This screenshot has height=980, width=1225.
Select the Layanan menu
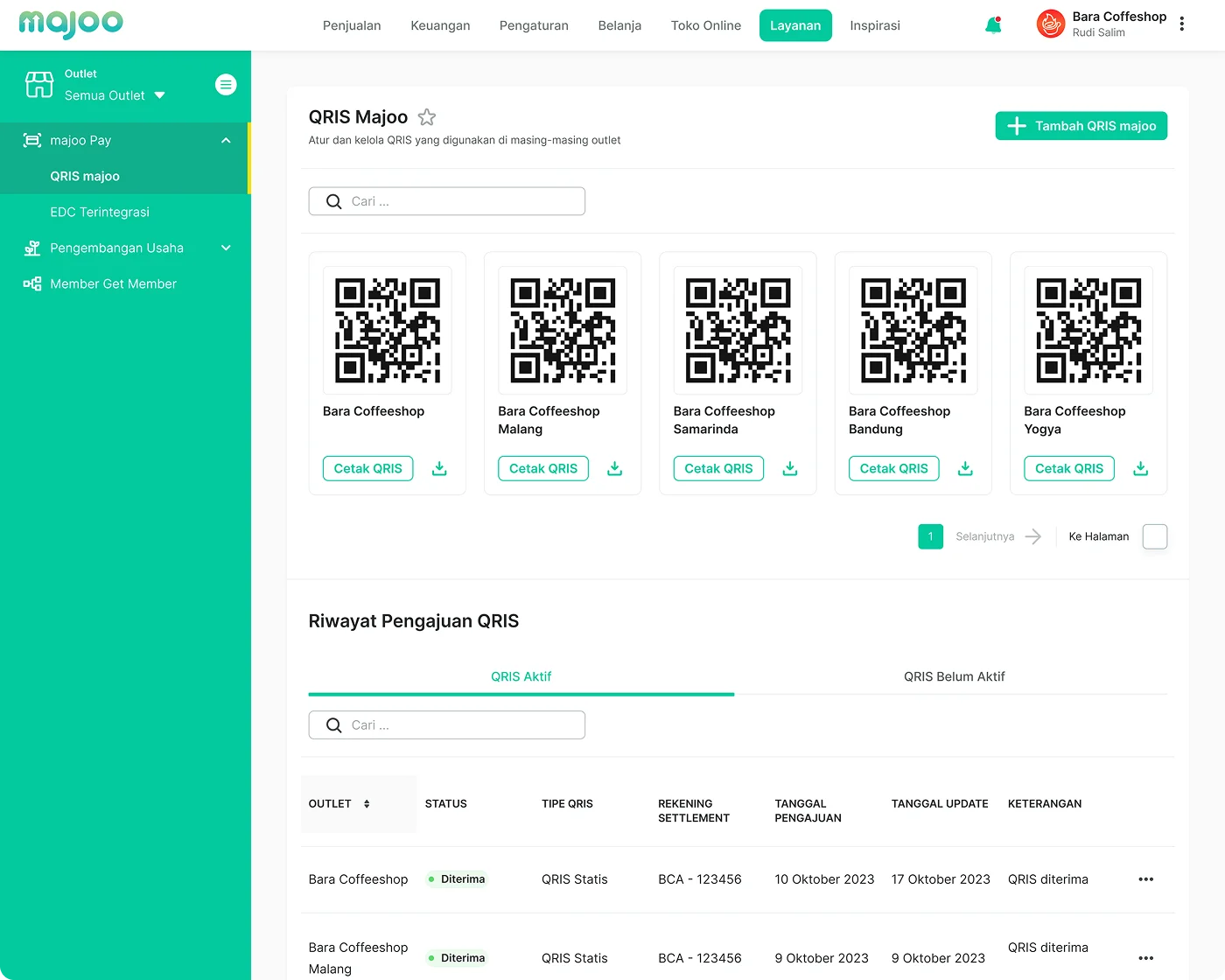(x=795, y=25)
